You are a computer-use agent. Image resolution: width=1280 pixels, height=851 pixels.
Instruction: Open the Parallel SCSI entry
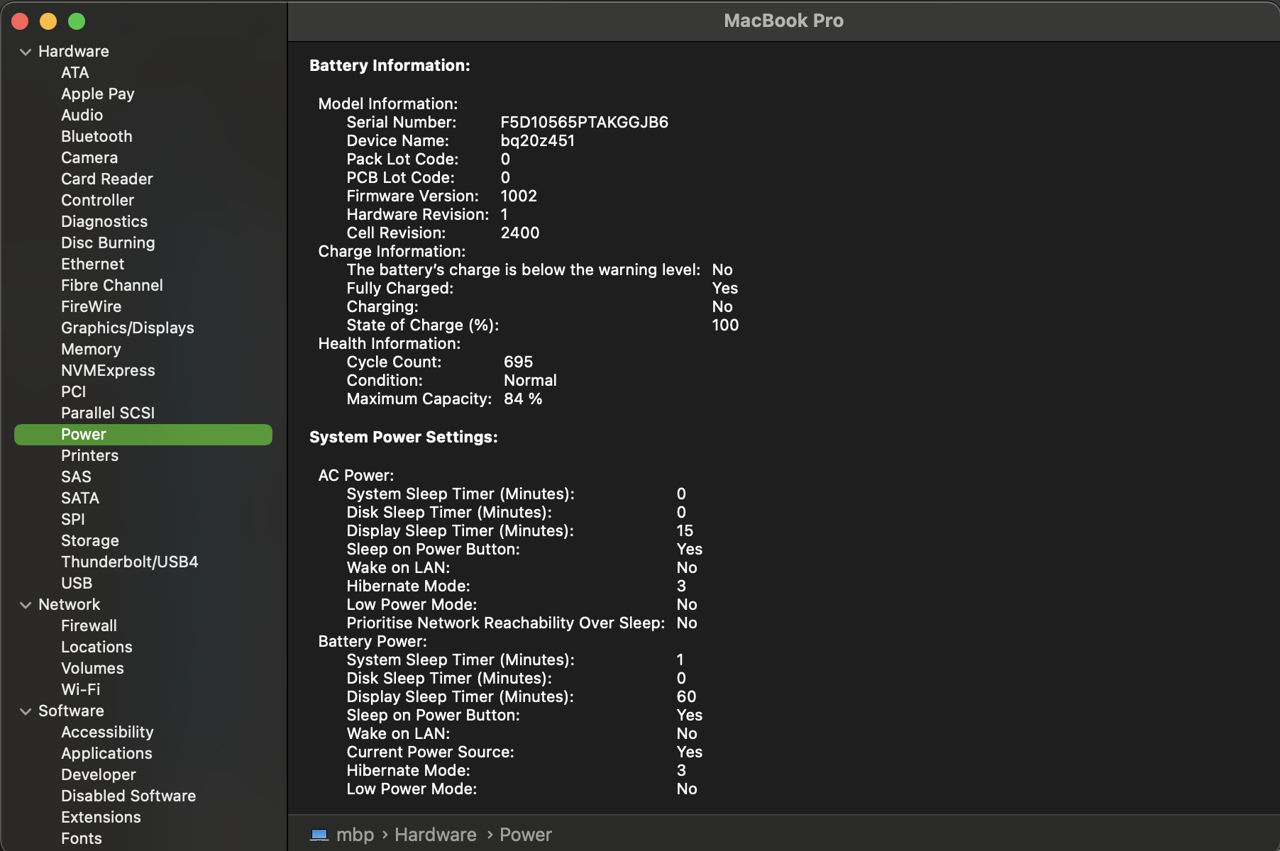pyautogui.click(x=108, y=413)
